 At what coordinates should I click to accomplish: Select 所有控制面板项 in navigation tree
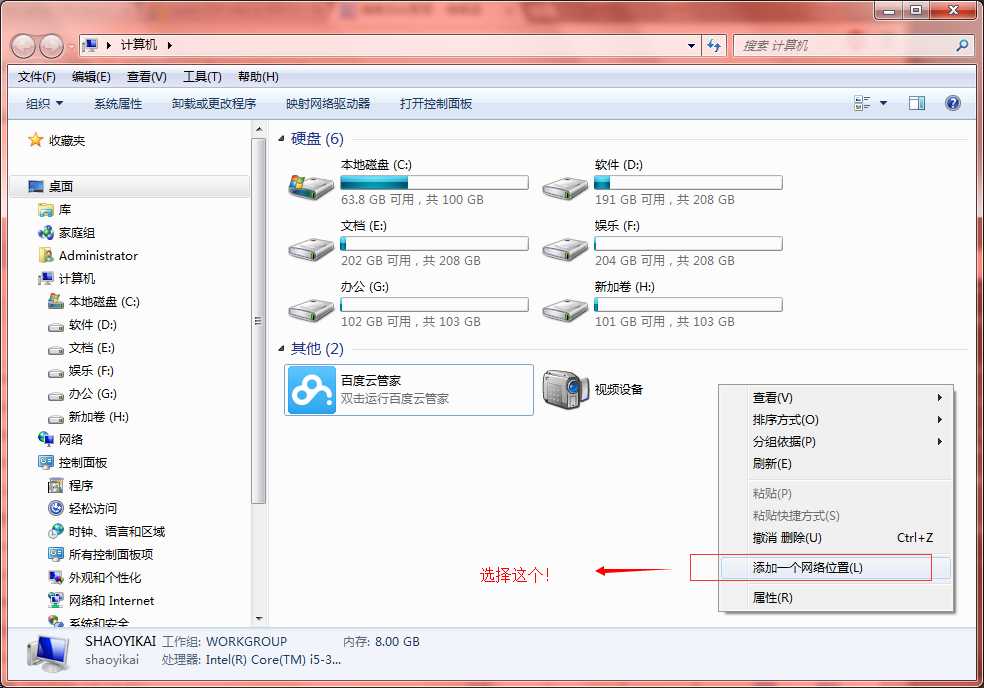(x=110, y=554)
